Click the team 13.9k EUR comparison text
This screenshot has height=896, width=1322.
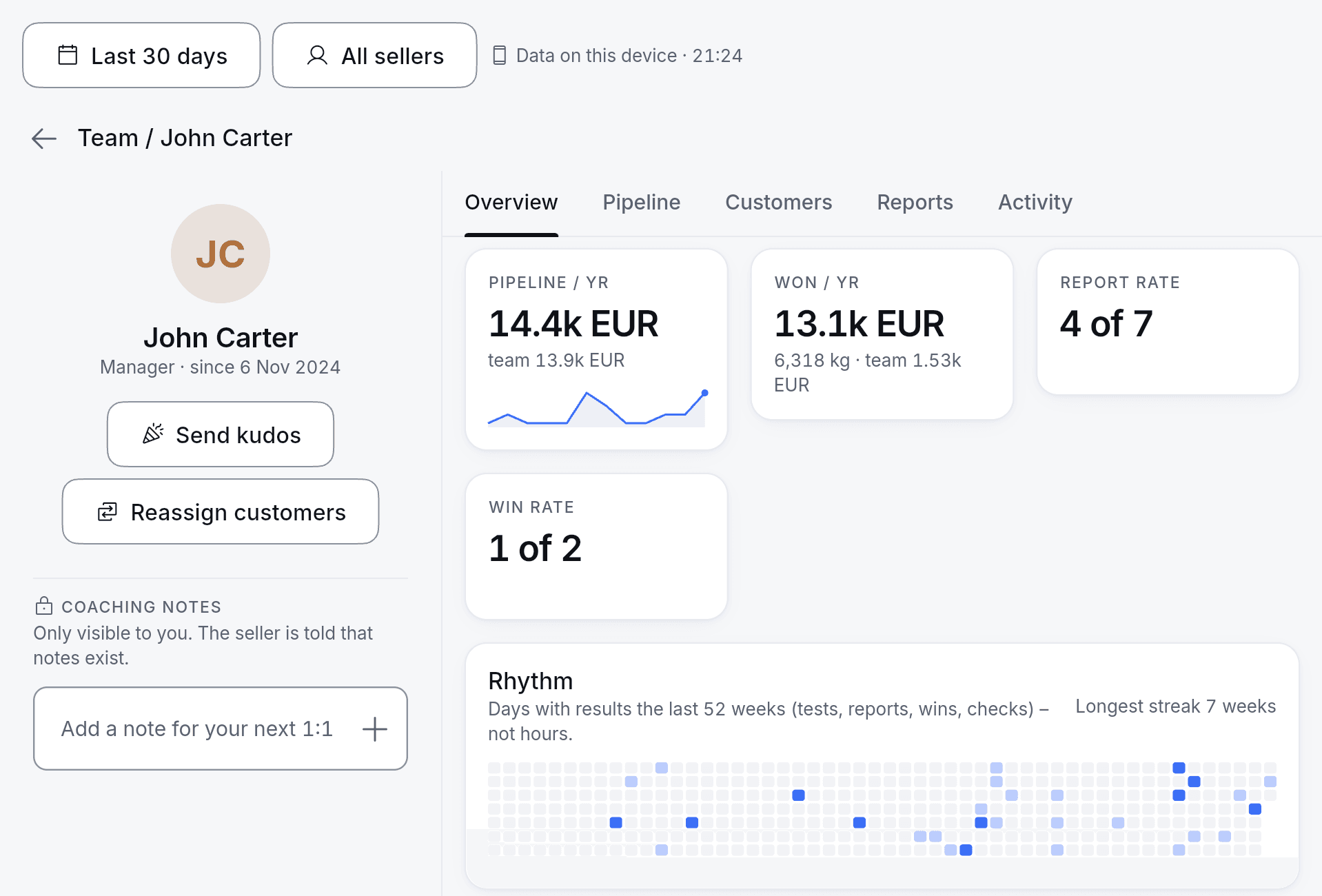[556, 360]
